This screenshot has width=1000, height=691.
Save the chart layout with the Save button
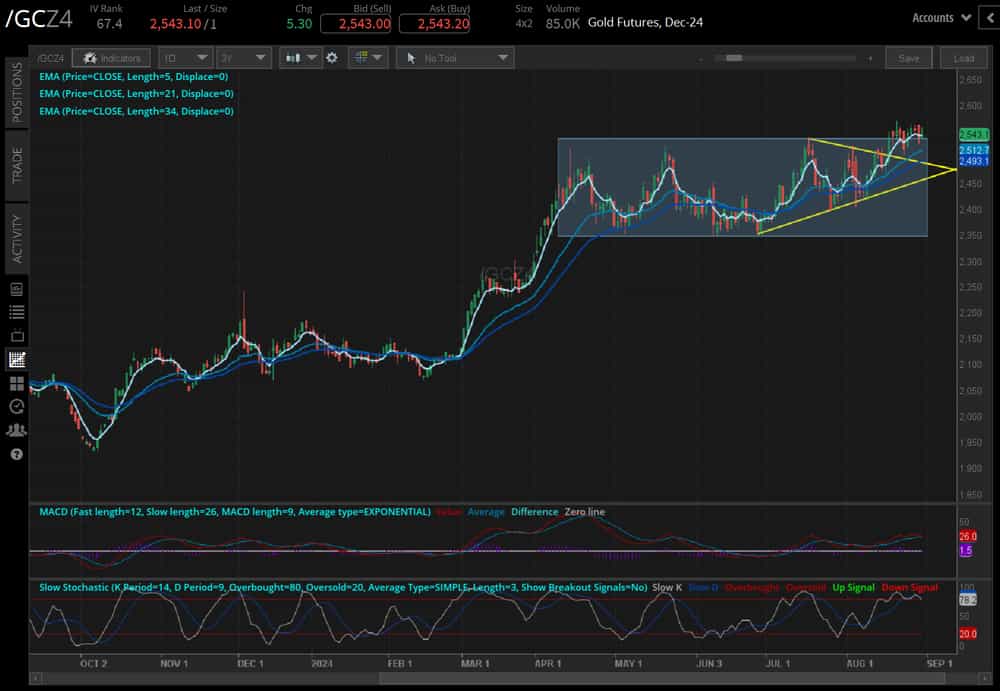(x=909, y=58)
